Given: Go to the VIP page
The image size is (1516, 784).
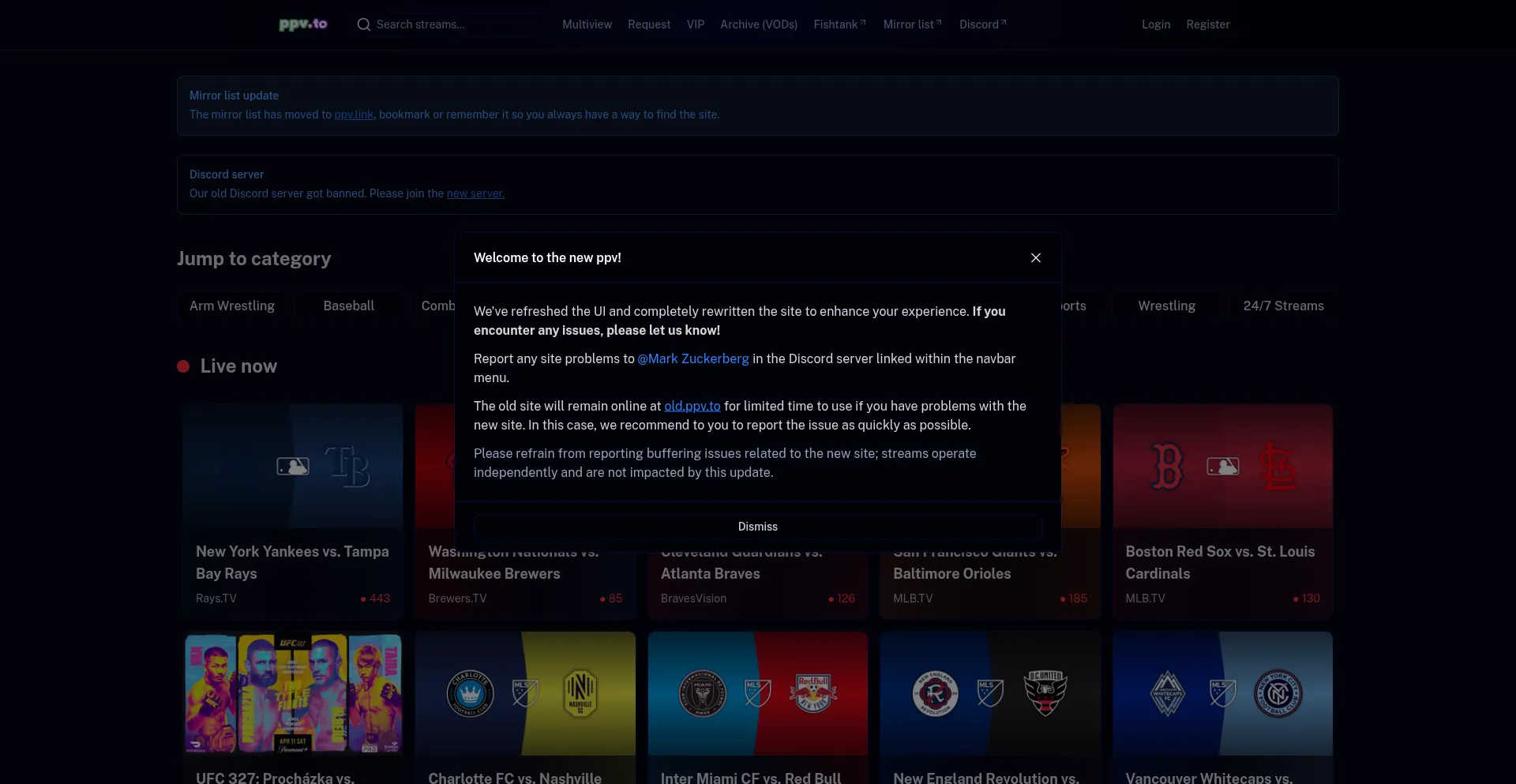Looking at the screenshot, I should tap(696, 24).
